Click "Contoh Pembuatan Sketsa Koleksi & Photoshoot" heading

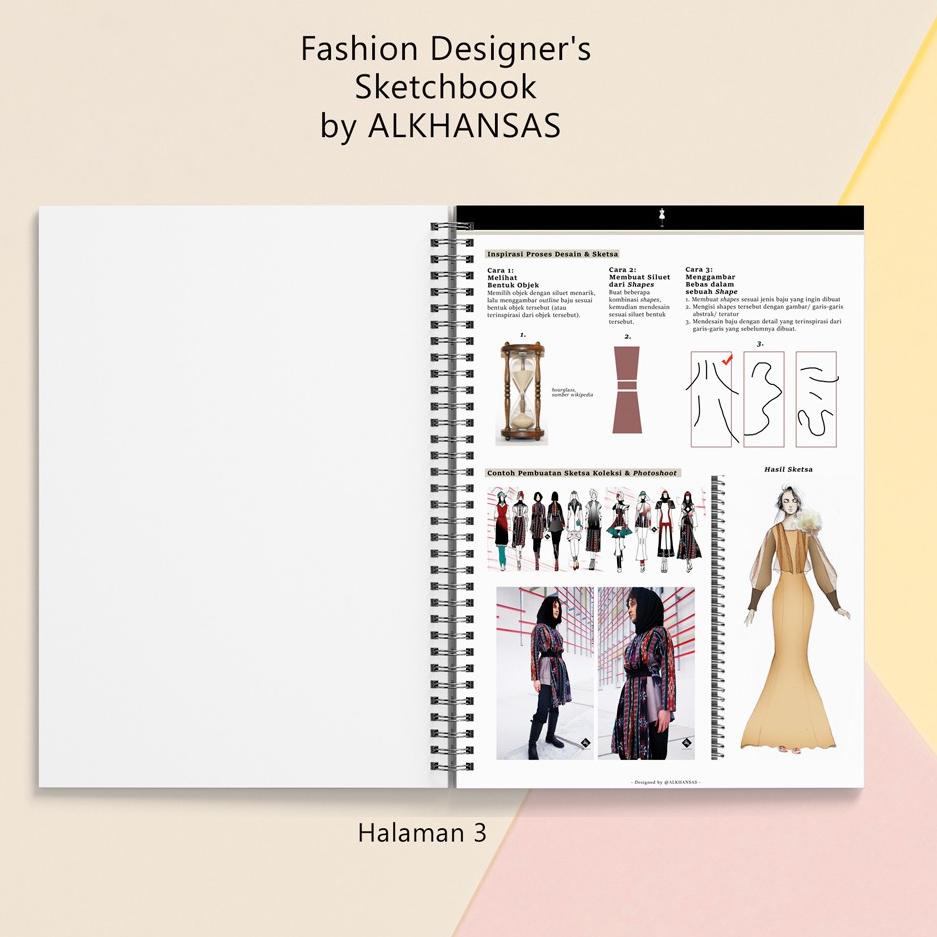(x=582, y=473)
